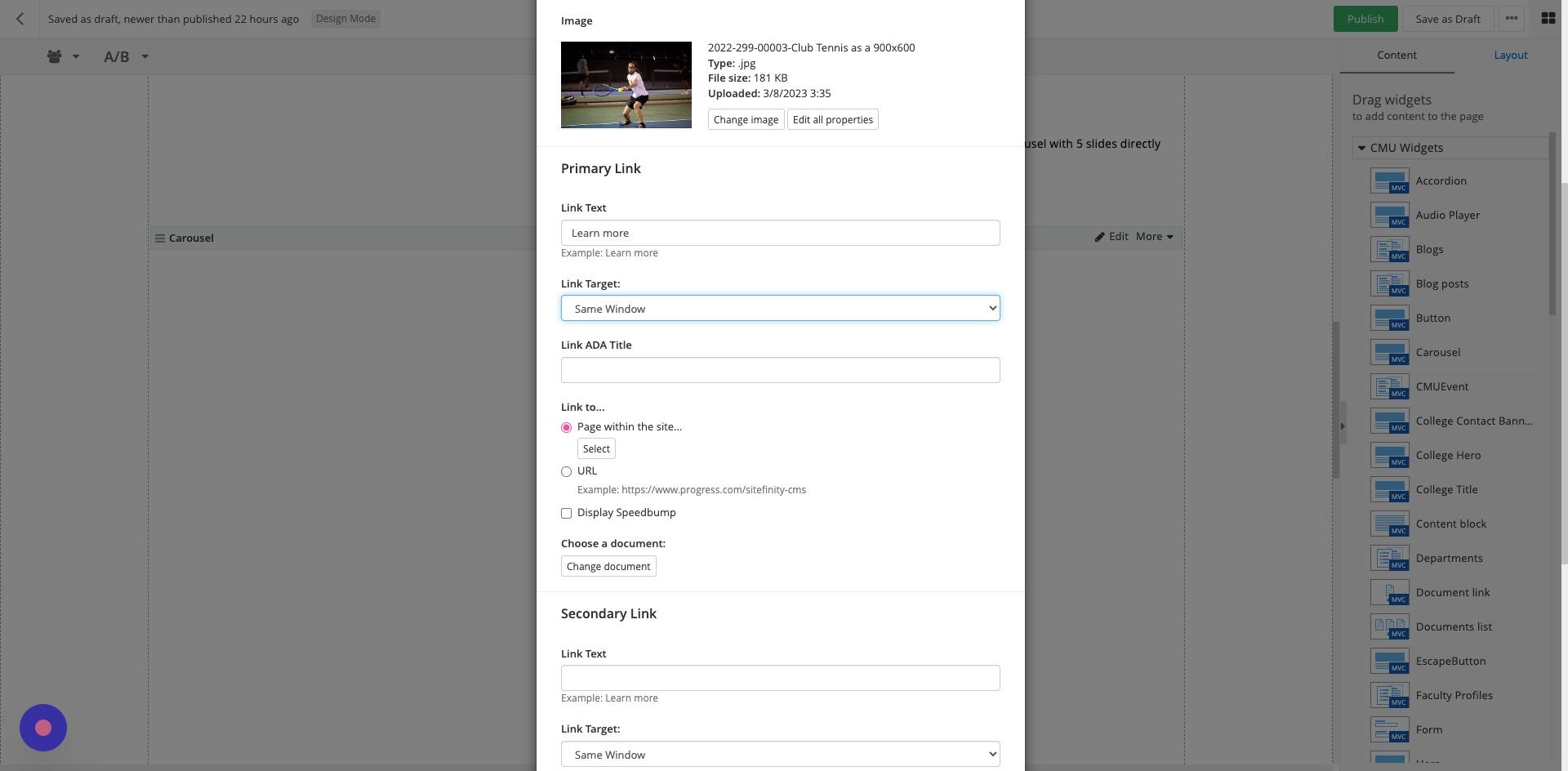The height and width of the screenshot is (771, 1568).
Task: Collapse the CMU Widgets section
Action: 1361,149
